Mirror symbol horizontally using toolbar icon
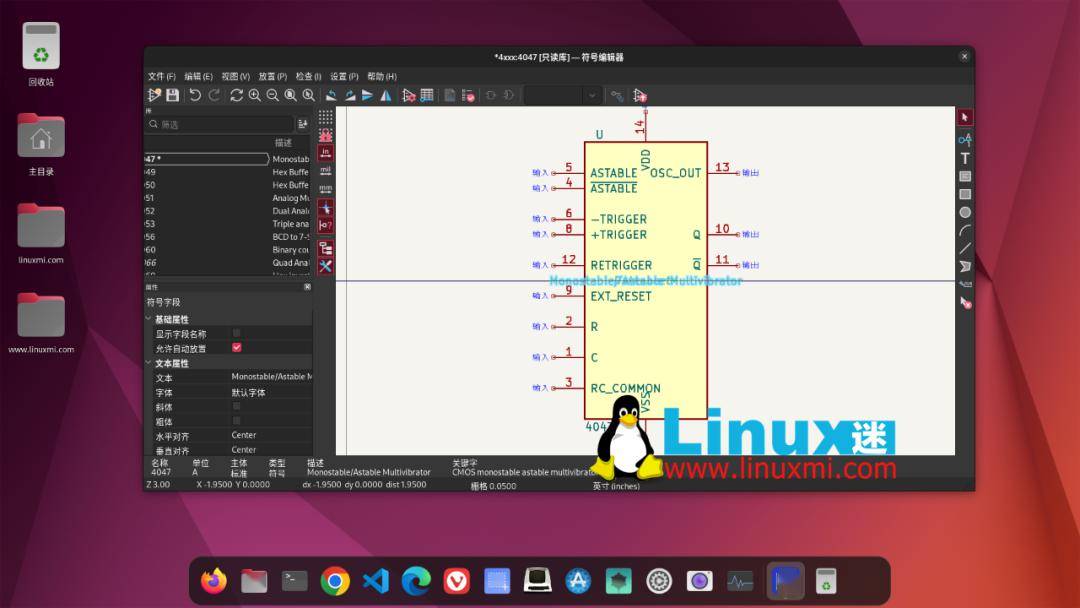The width and height of the screenshot is (1080, 608). click(x=385, y=95)
